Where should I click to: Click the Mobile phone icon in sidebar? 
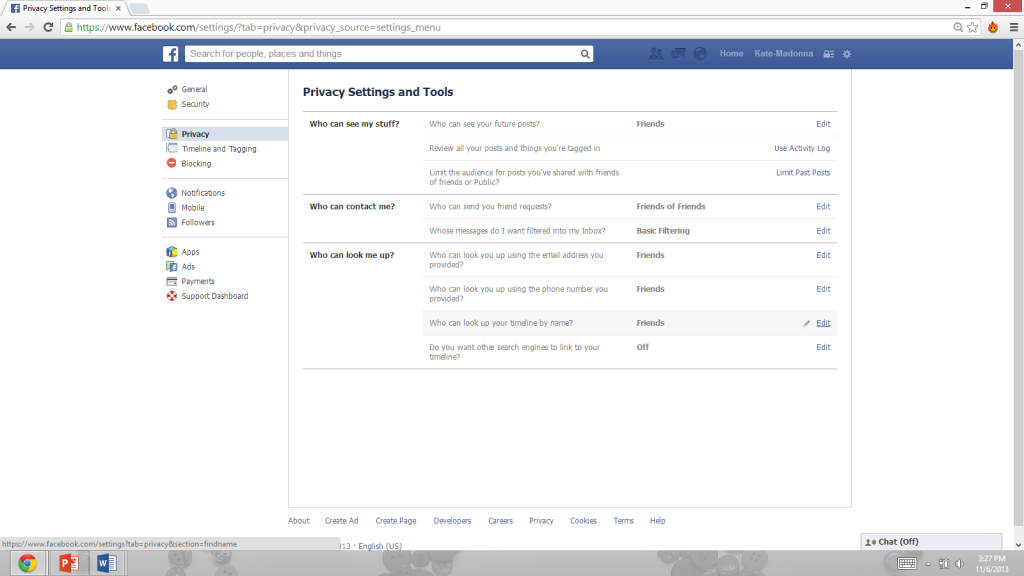(x=172, y=208)
